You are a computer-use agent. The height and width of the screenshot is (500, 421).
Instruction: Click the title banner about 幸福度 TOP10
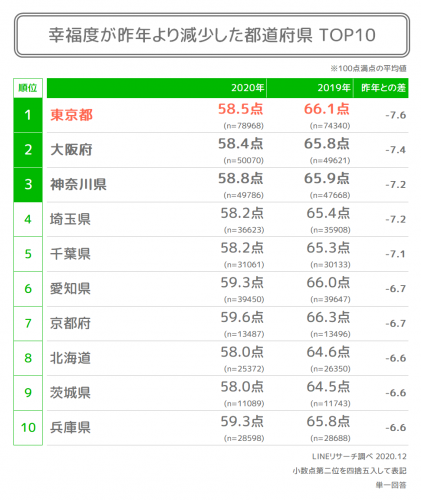point(212,35)
